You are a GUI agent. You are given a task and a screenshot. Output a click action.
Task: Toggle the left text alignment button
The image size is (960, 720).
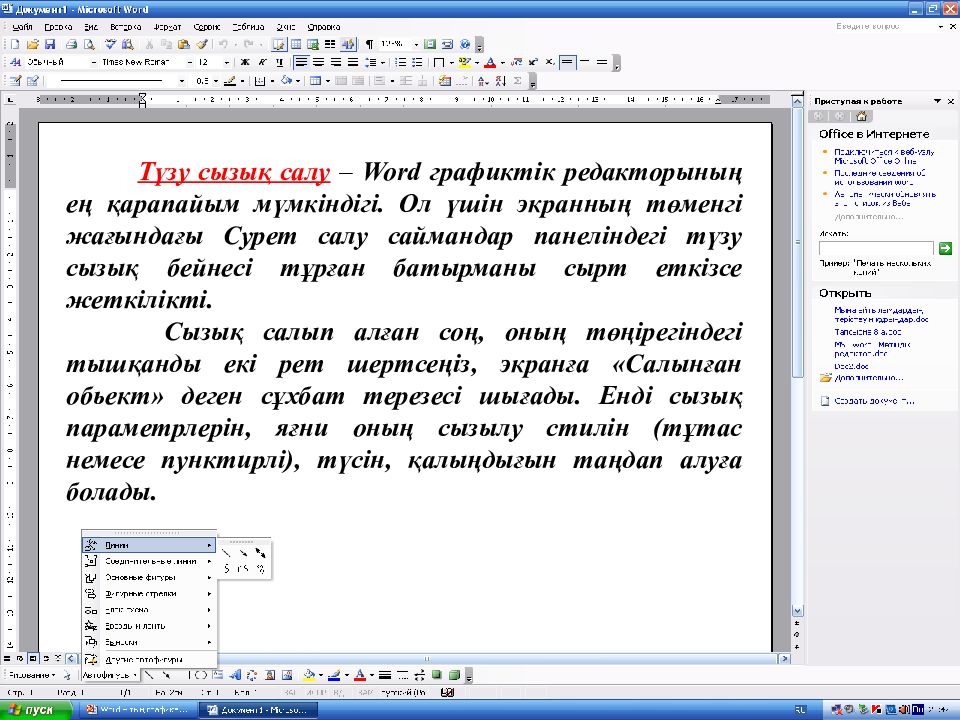(x=301, y=62)
